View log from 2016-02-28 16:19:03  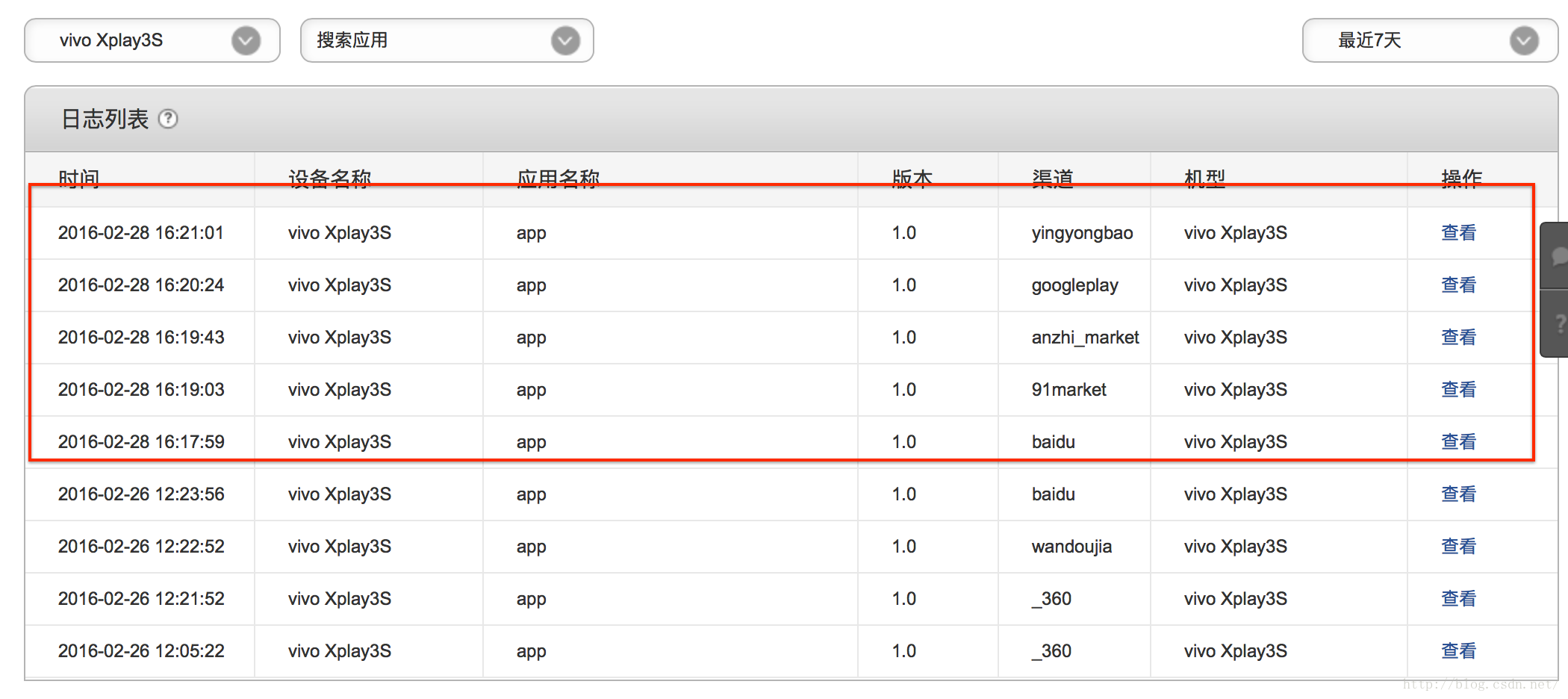tap(1458, 390)
